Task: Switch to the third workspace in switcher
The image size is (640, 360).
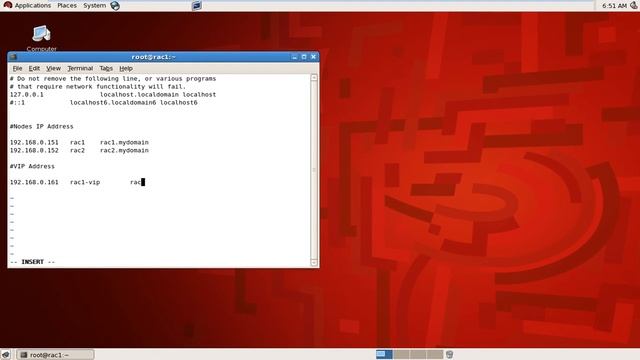Action: click(x=418, y=354)
